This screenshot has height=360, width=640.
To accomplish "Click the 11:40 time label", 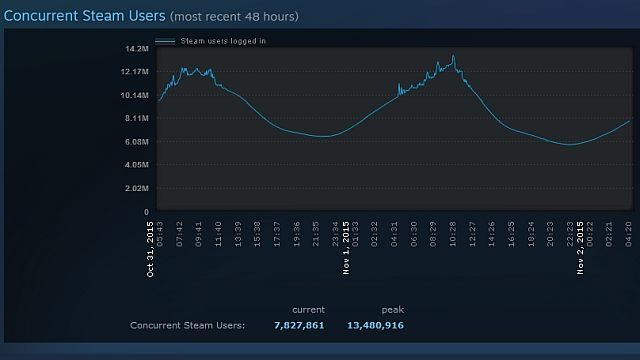I will [x=218, y=234].
